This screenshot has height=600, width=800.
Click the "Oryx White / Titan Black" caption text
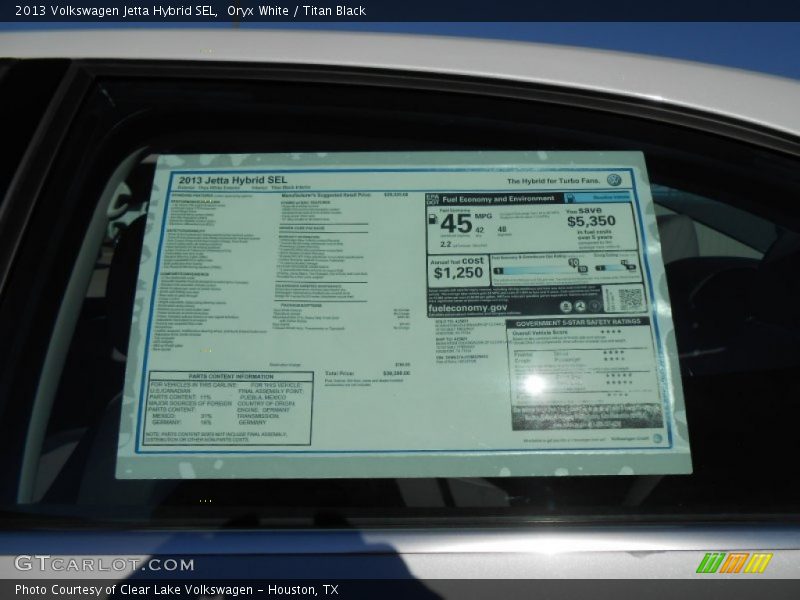click(296, 11)
